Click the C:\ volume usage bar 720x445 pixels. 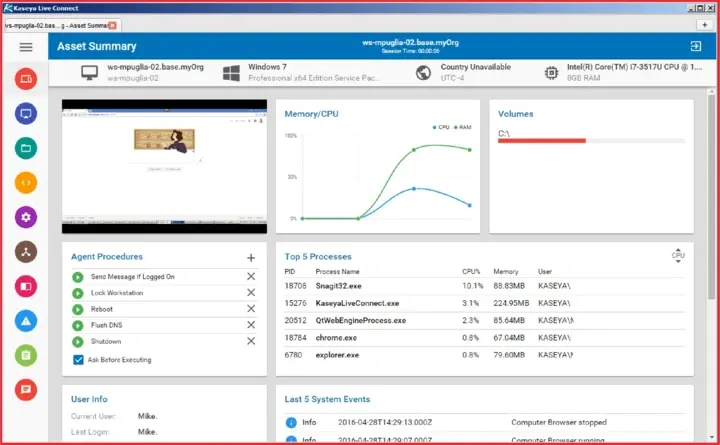pyautogui.click(x=591, y=141)
